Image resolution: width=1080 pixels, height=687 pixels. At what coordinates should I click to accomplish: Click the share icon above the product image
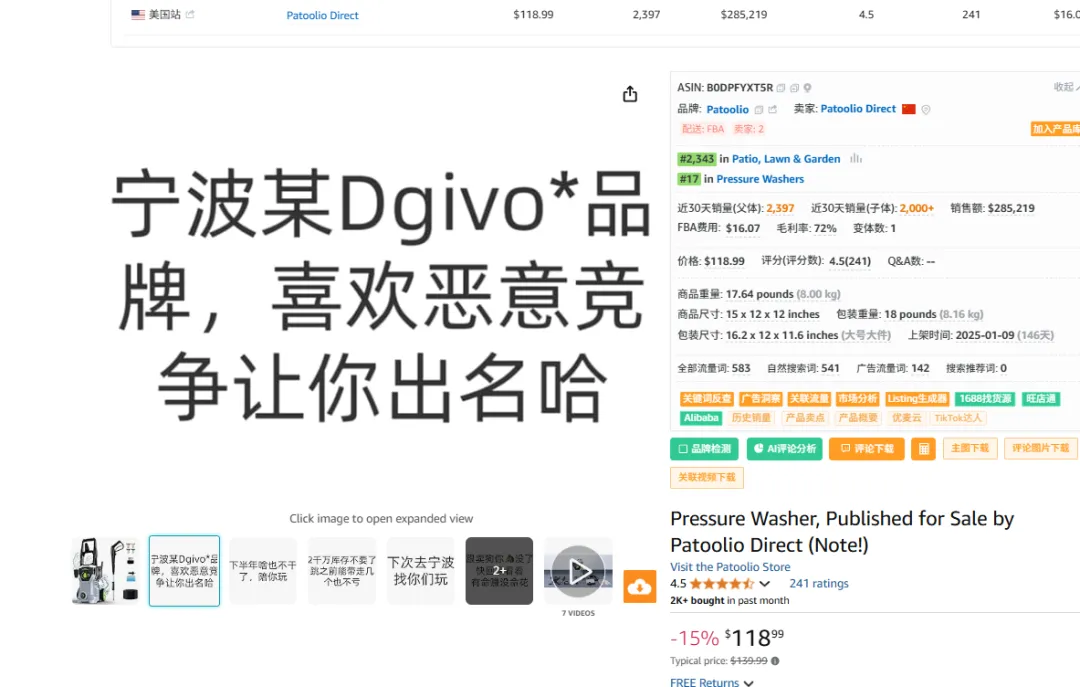tap(630, 94)
